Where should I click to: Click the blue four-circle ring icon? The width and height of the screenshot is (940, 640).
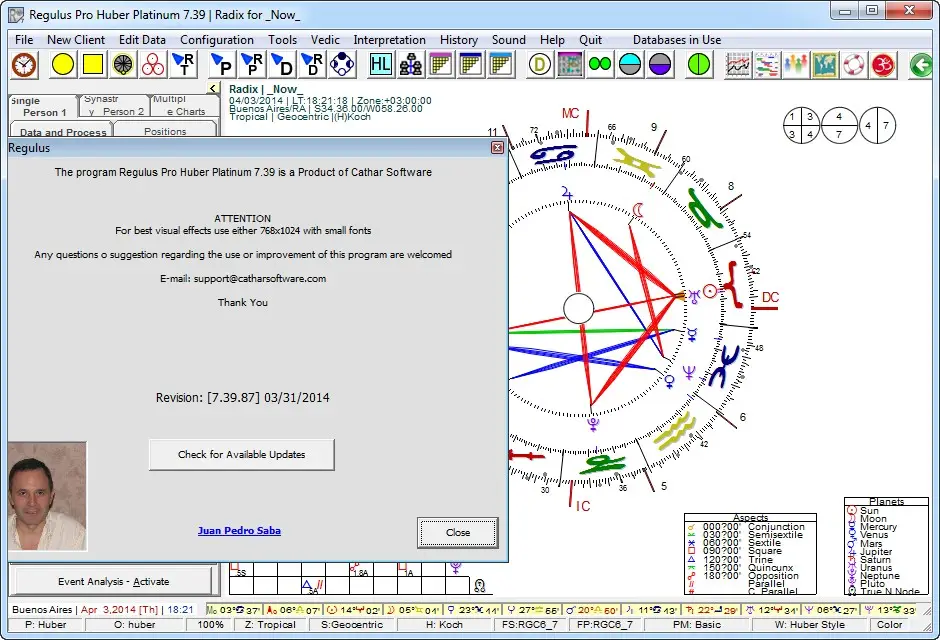click(342, 65)
